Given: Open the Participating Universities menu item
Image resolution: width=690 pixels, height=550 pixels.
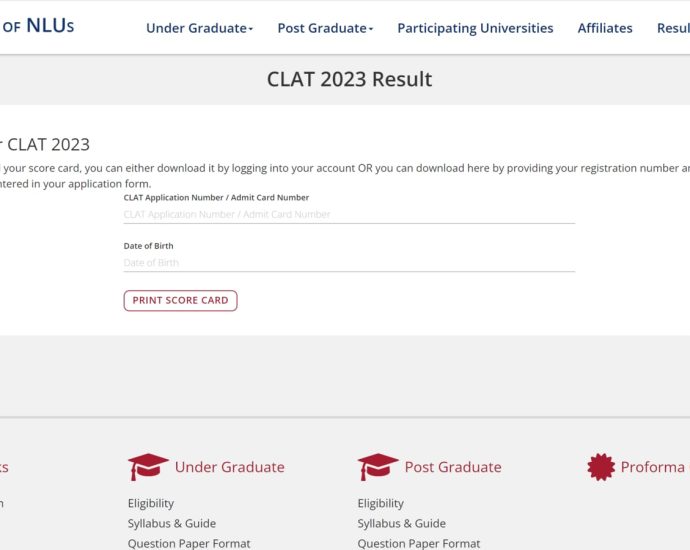Looking at the screenshot, I should 475,28.
